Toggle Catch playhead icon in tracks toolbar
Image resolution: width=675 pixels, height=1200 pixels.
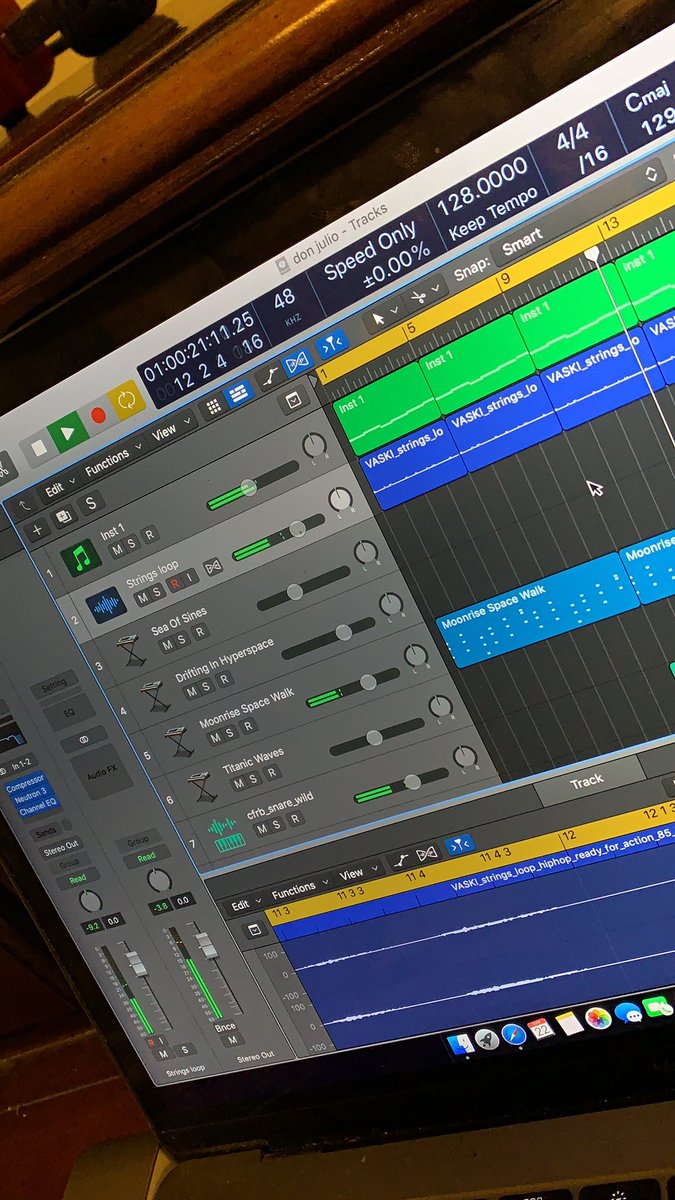click(331, 346)
